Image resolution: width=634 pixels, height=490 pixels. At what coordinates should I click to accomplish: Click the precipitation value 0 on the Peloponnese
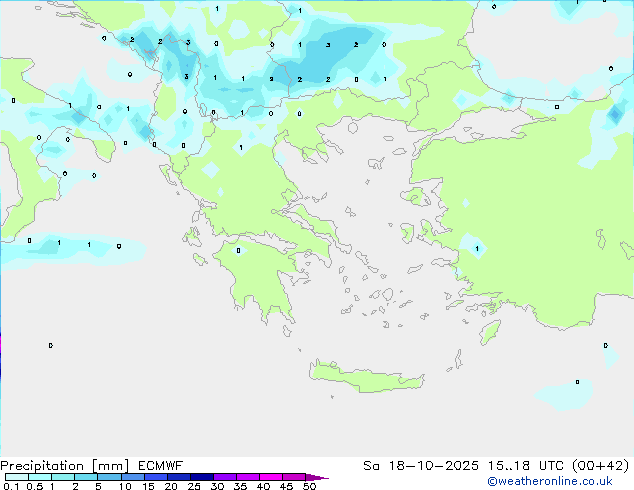(239, 251)
